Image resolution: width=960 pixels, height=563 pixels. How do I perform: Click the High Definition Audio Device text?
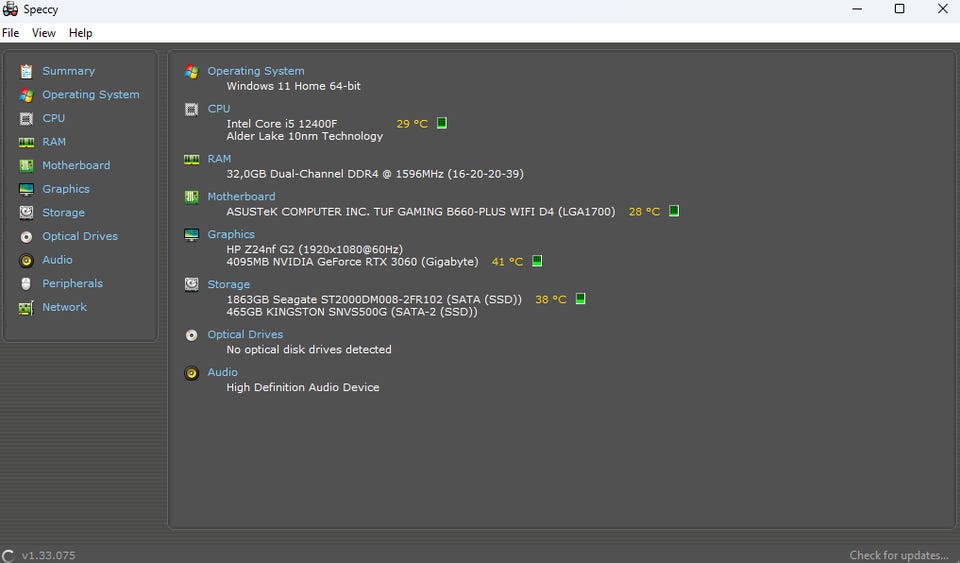302,387
